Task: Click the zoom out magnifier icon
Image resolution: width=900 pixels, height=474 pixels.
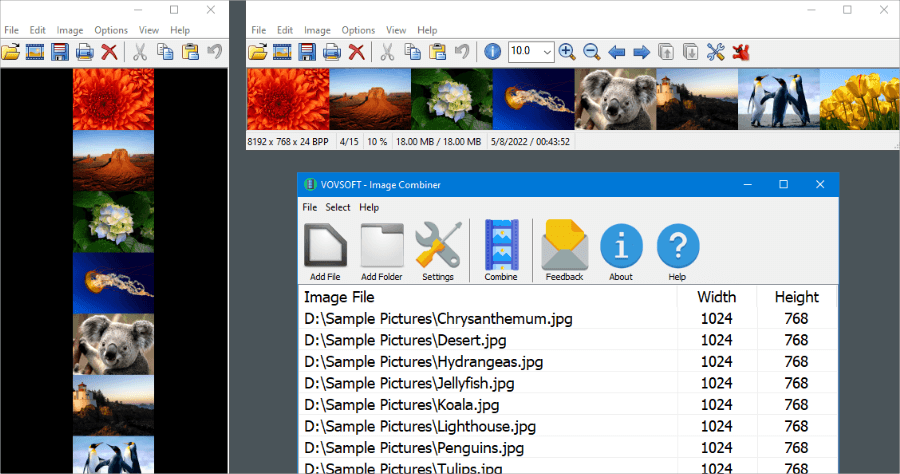Action: [591, 52]
